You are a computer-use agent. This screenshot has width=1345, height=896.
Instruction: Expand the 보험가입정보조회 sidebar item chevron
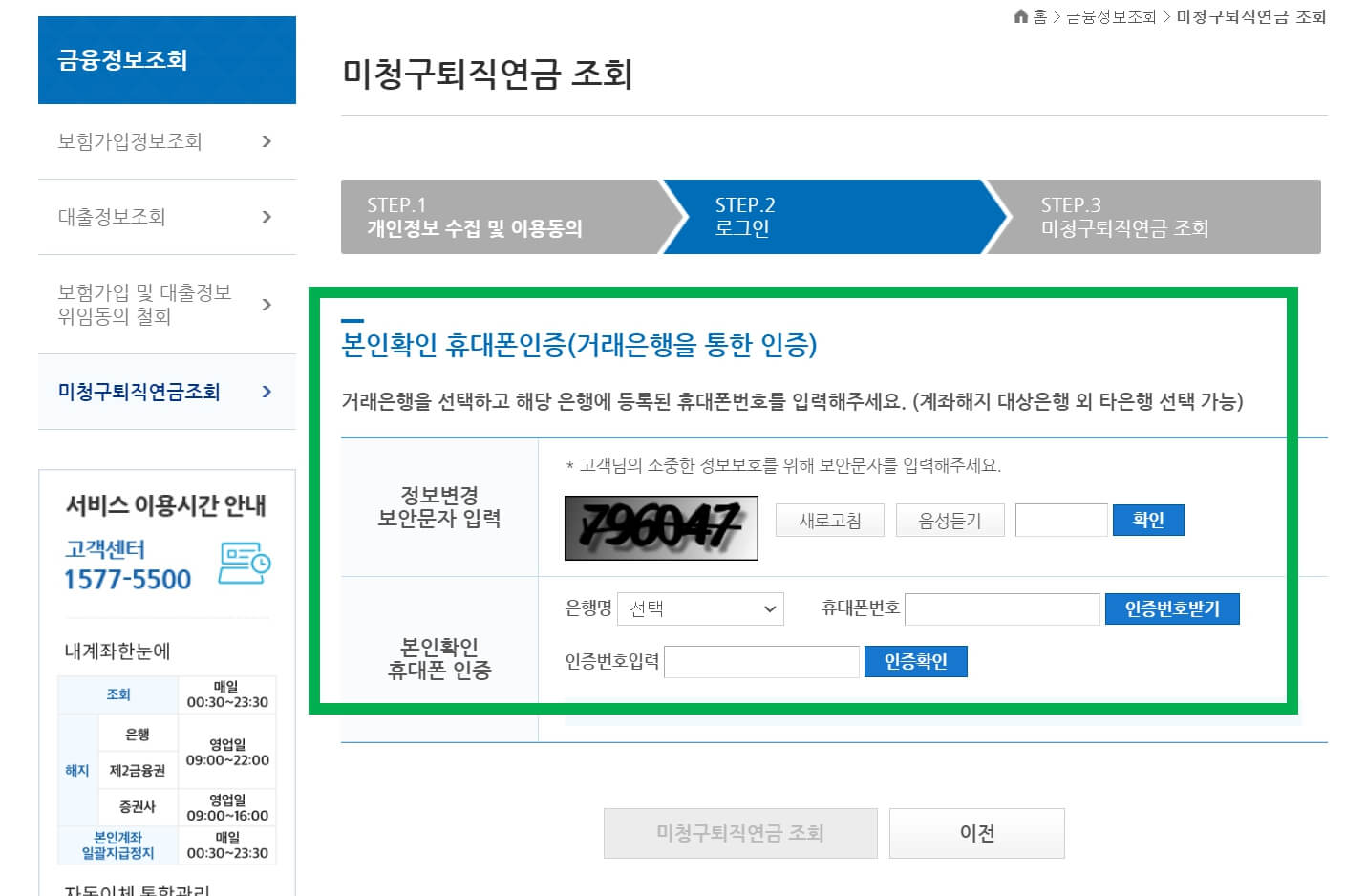click(267, 141)
